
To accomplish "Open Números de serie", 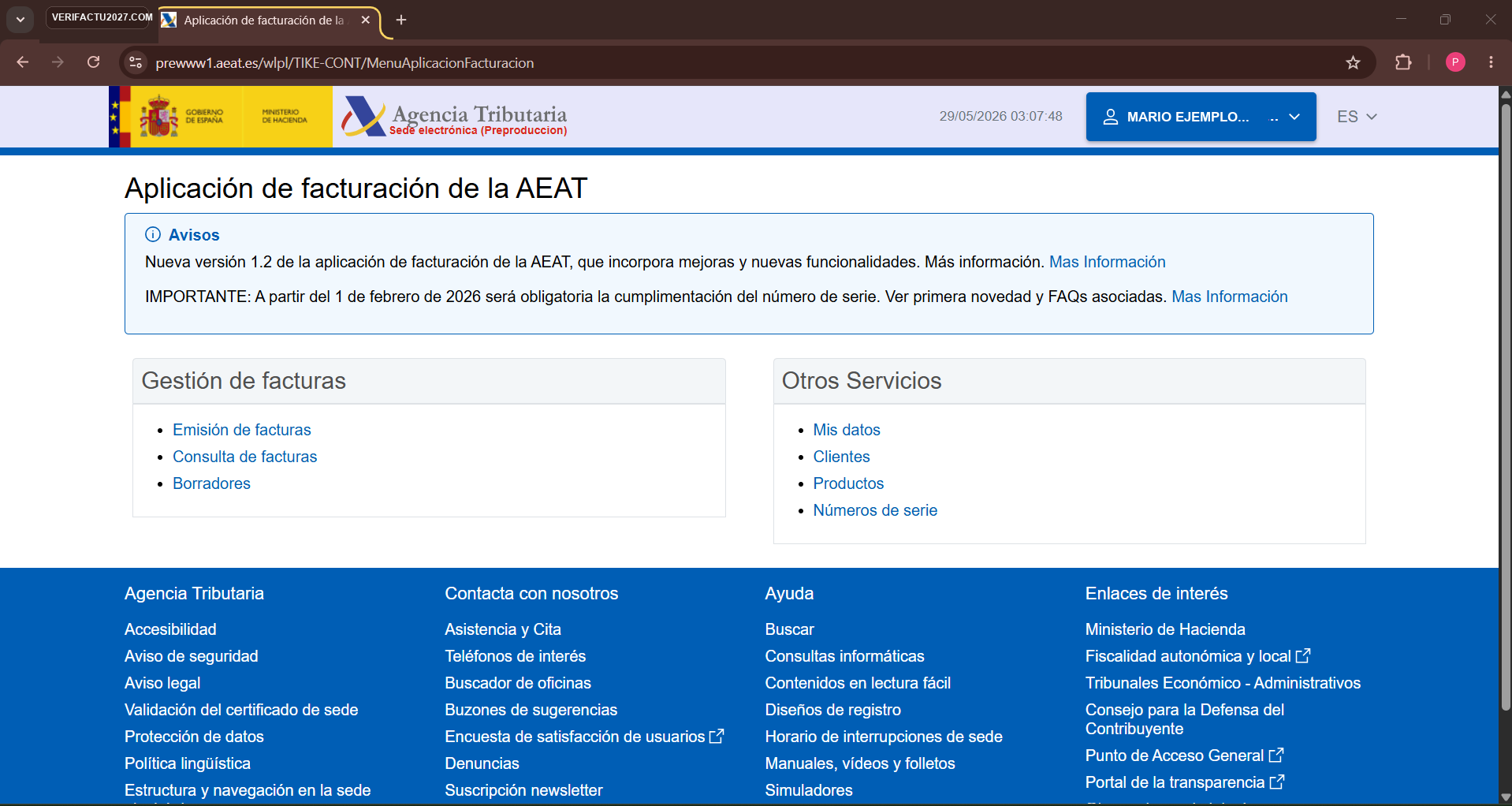I will (x=875, y=510).
